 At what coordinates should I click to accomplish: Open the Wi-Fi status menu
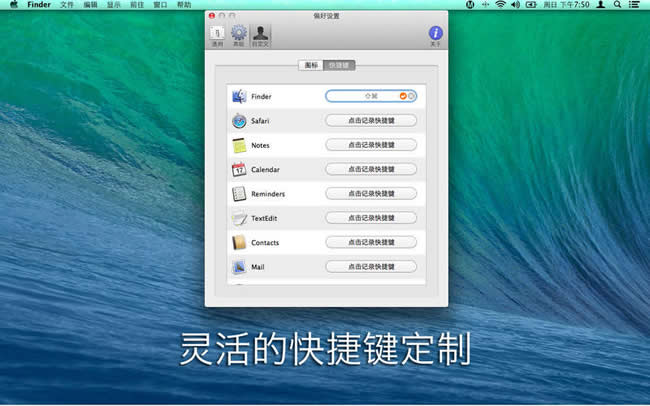click(x=501, y=5)
